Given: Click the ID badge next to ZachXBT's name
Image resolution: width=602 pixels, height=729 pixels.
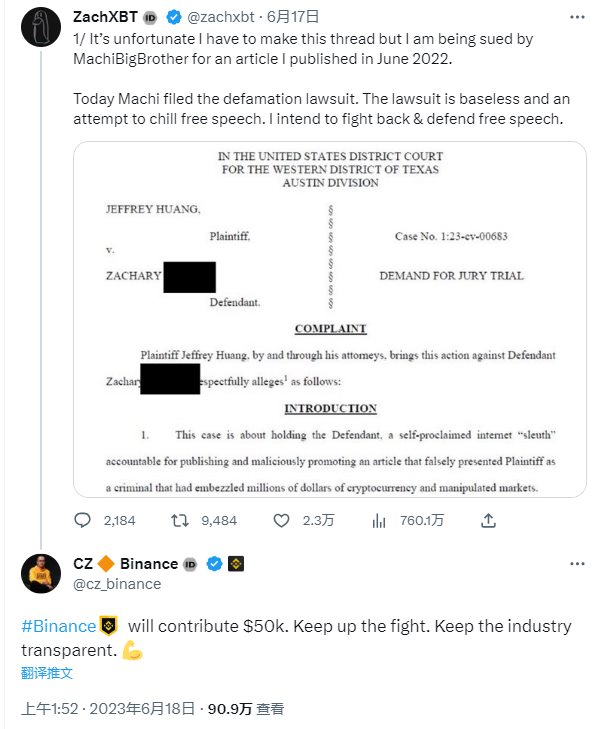Looking at the screenshot, I should 151,18.
